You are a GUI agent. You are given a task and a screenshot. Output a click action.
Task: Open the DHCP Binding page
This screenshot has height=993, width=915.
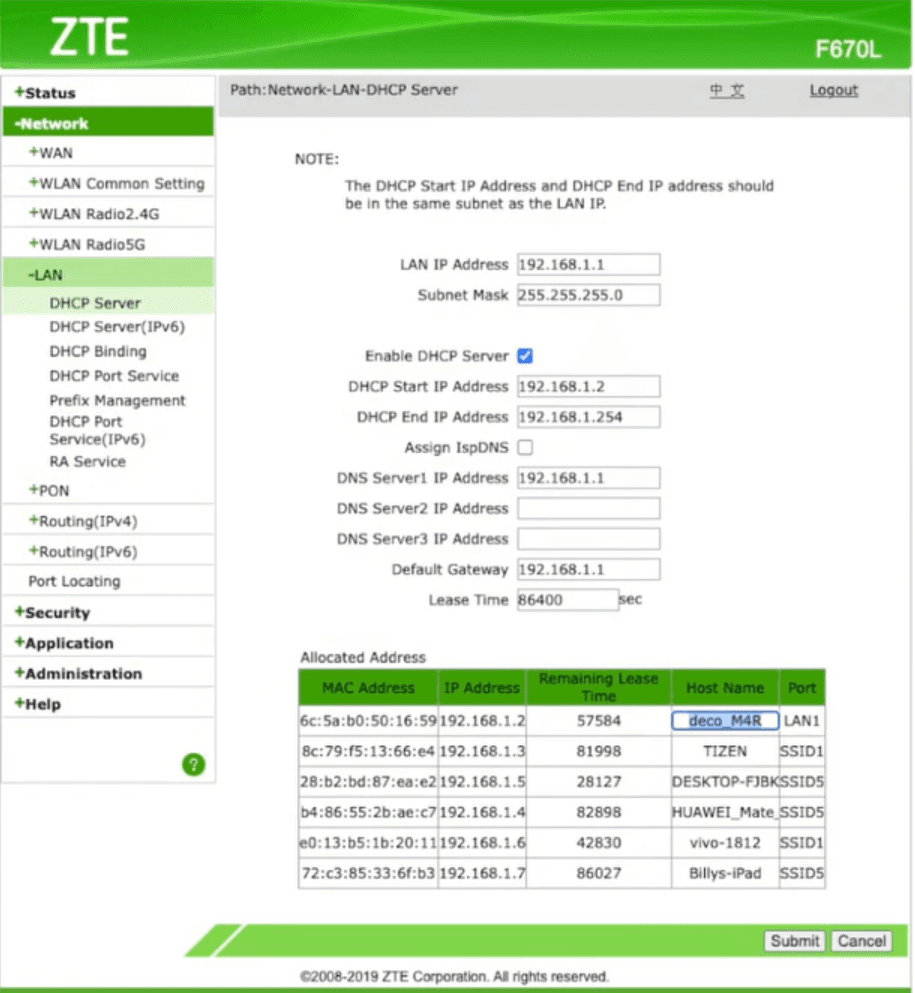(x=98, y=351)
